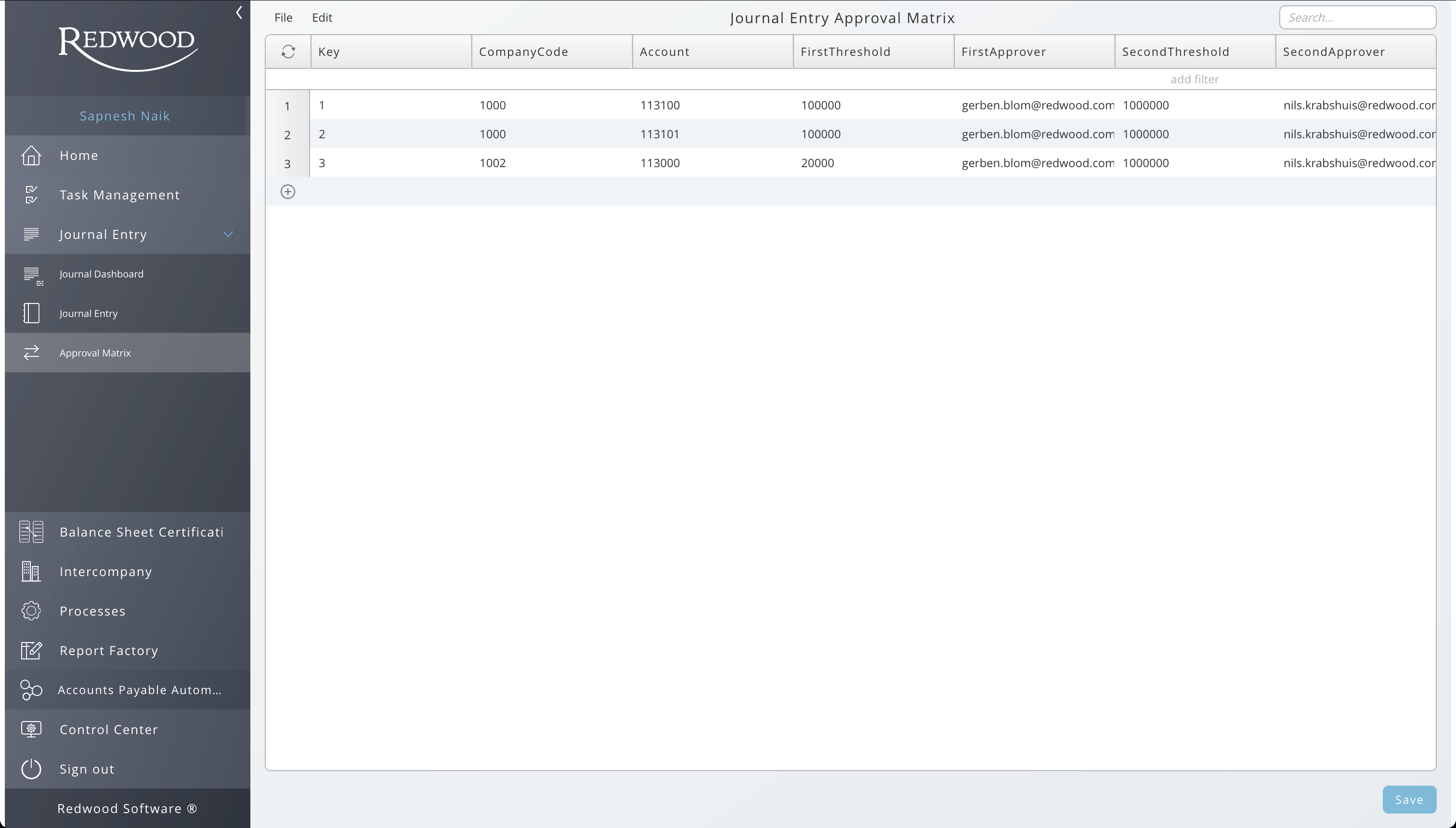Screen dimensions: 1456x828
Task: Open the Journal Entry sub-item
Action: (x=127, y=314)
